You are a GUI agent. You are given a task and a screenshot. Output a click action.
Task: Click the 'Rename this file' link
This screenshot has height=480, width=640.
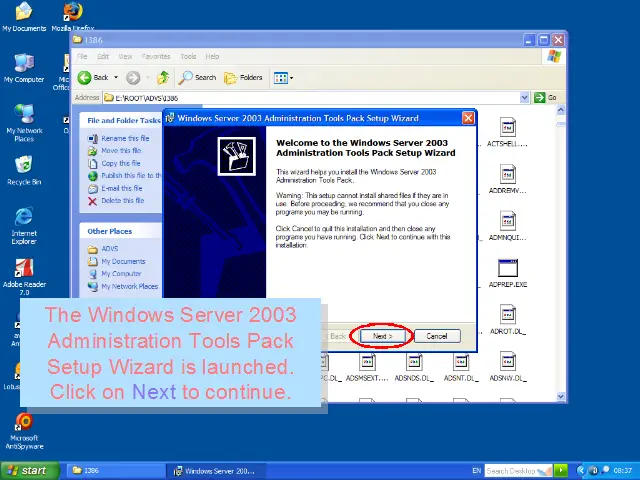point(125,138)
